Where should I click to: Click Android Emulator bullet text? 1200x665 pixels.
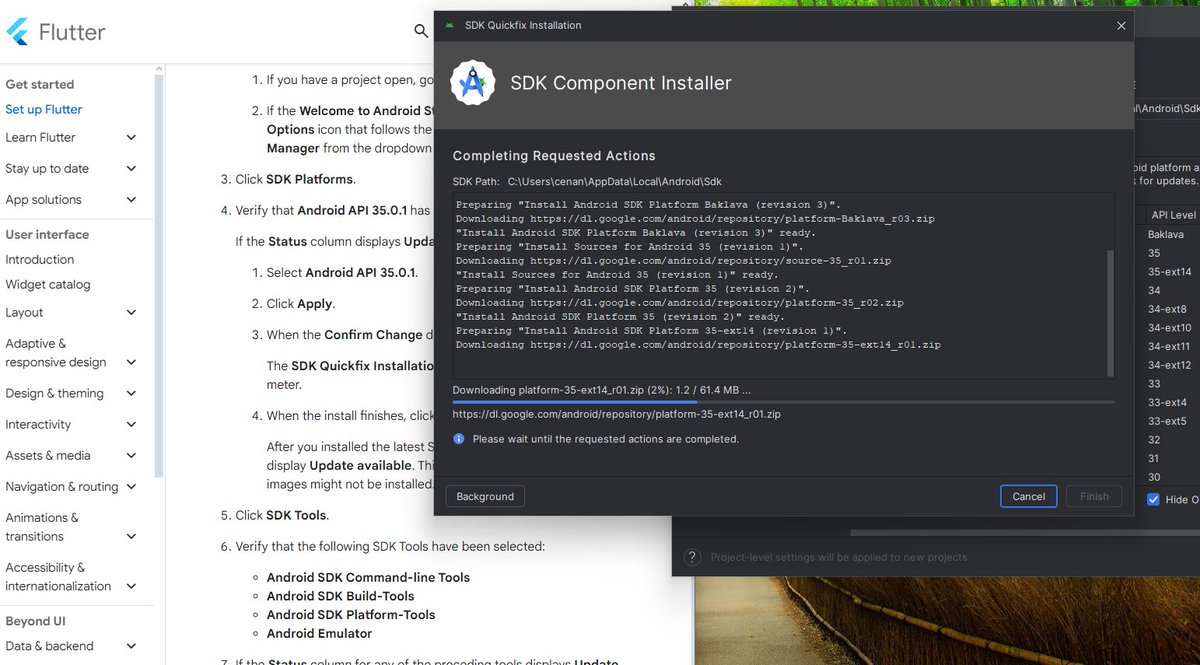point(319,634)
